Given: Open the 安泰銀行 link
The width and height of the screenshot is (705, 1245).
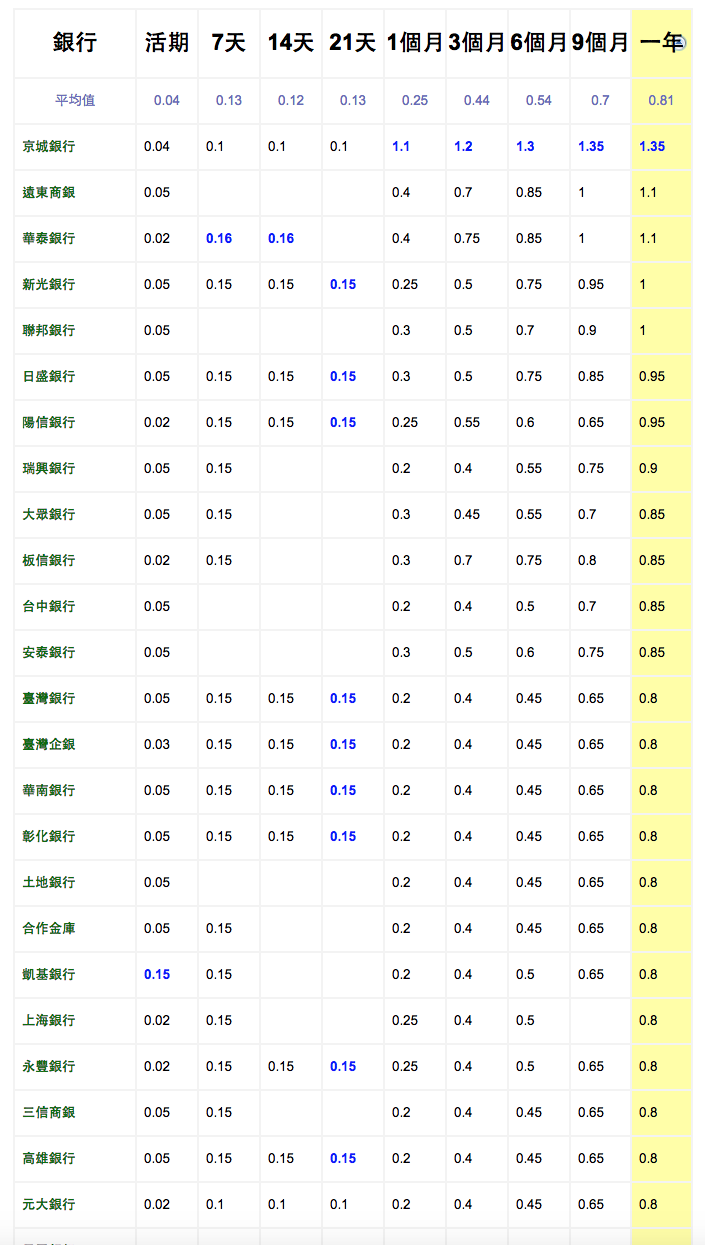Looking at the screenshot, I should (x=49, y=652).
